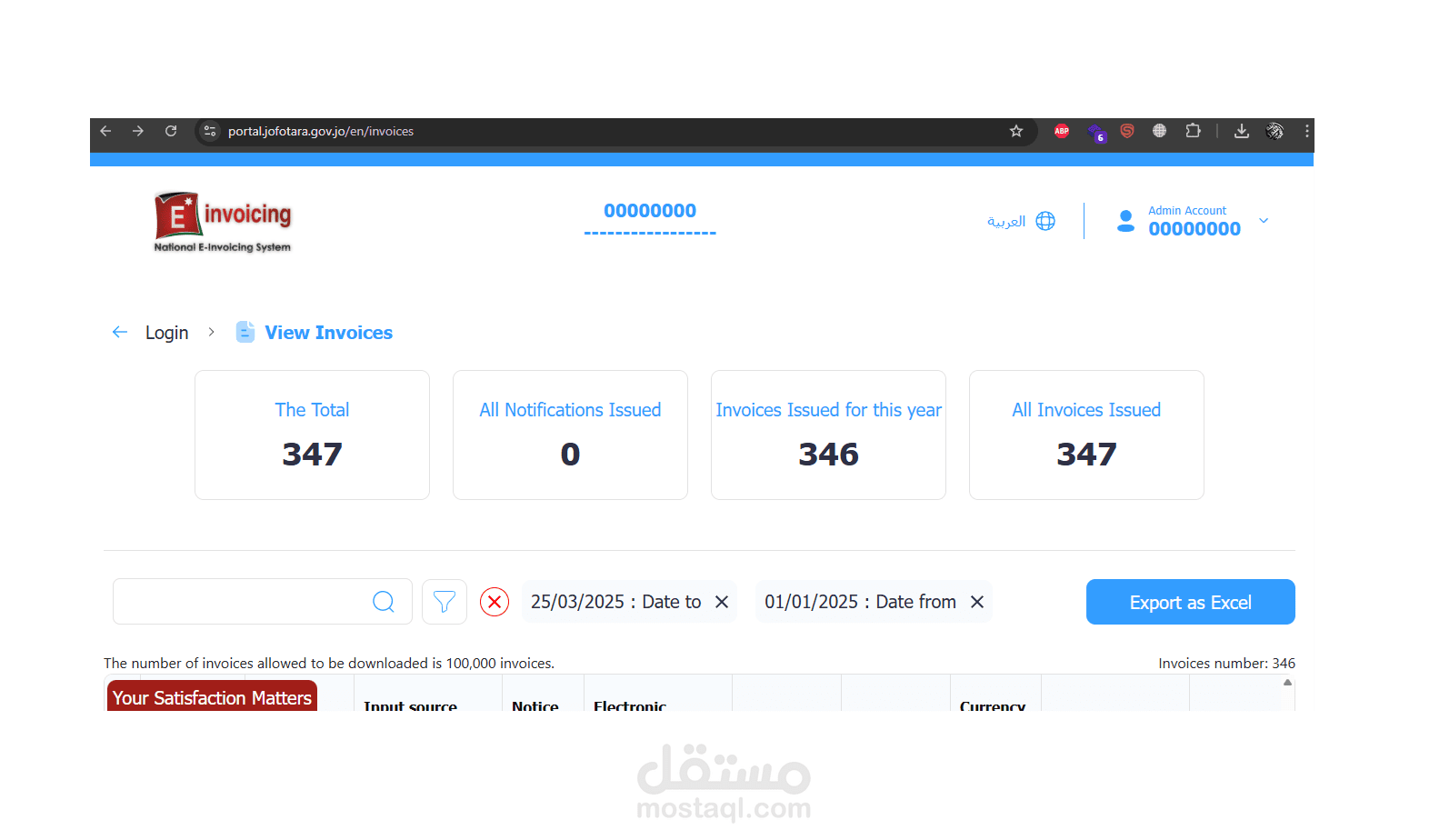1449x840 pixels.
Task: Click the Invoices number: 346 text
Action: 1226,664
